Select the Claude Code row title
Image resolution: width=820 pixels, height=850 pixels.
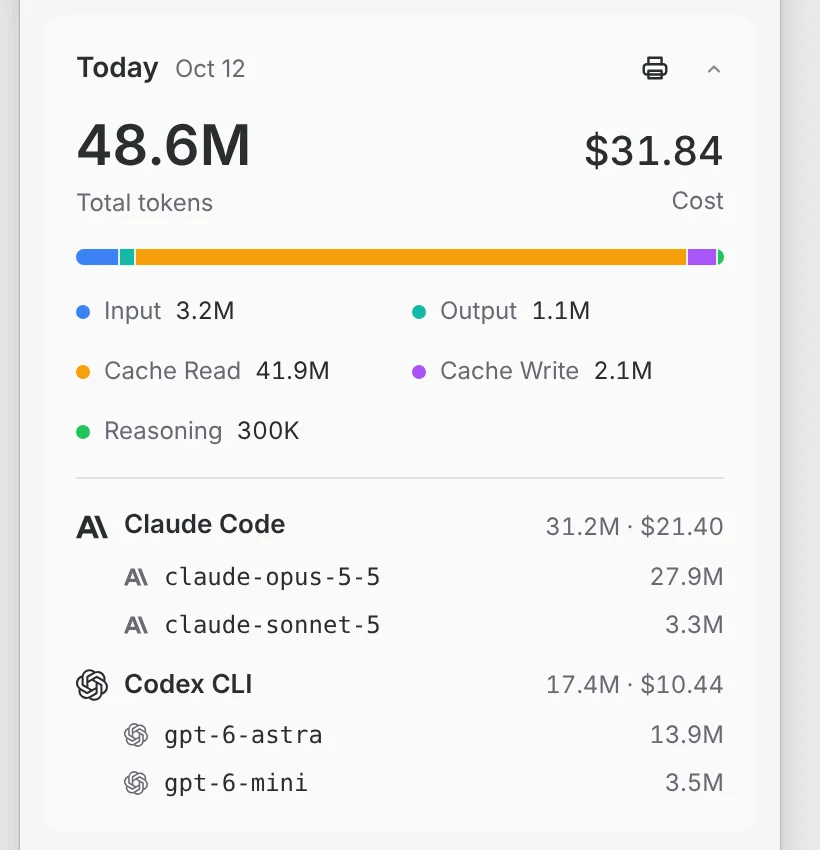[x=205, y=524]
